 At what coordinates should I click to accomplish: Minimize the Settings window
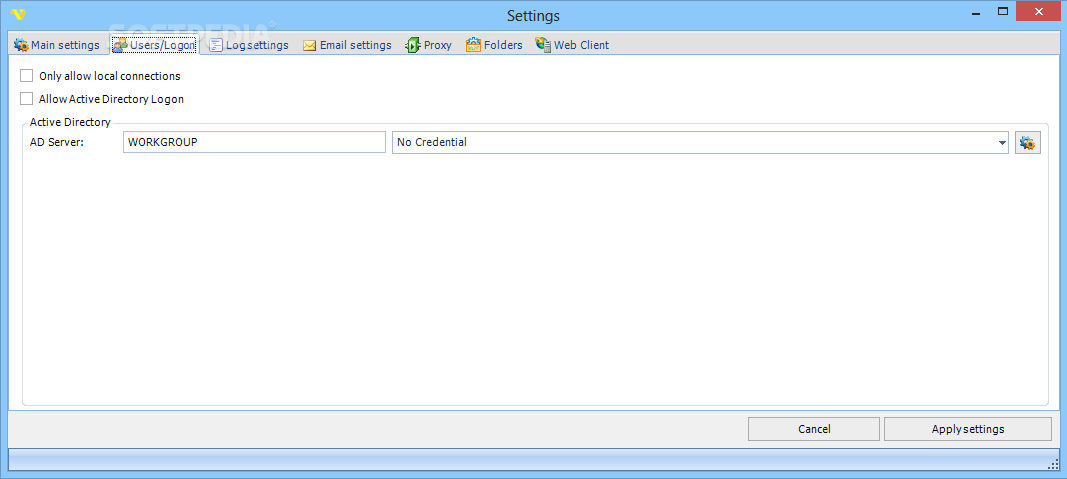(x=976, y=12)
